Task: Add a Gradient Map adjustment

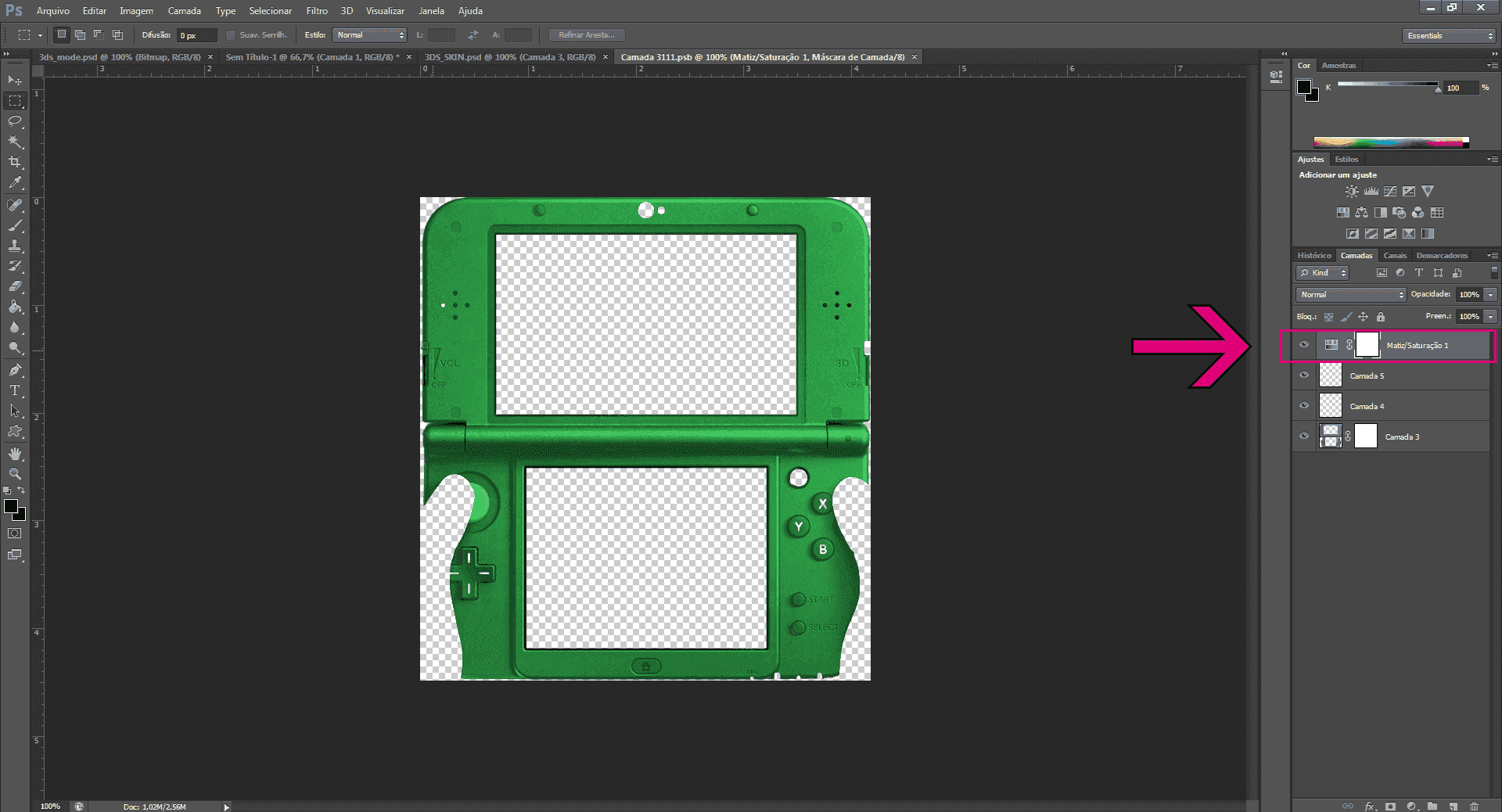Action: tap(1428, 233)
